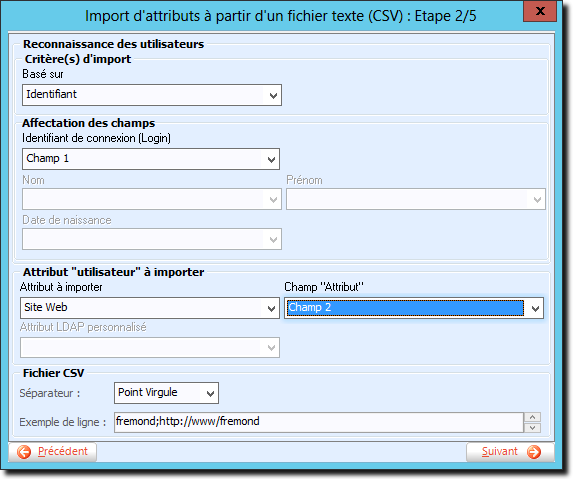Click the Identifiant value in Basé sur
573x479 pixels.
tap(51, 94)
